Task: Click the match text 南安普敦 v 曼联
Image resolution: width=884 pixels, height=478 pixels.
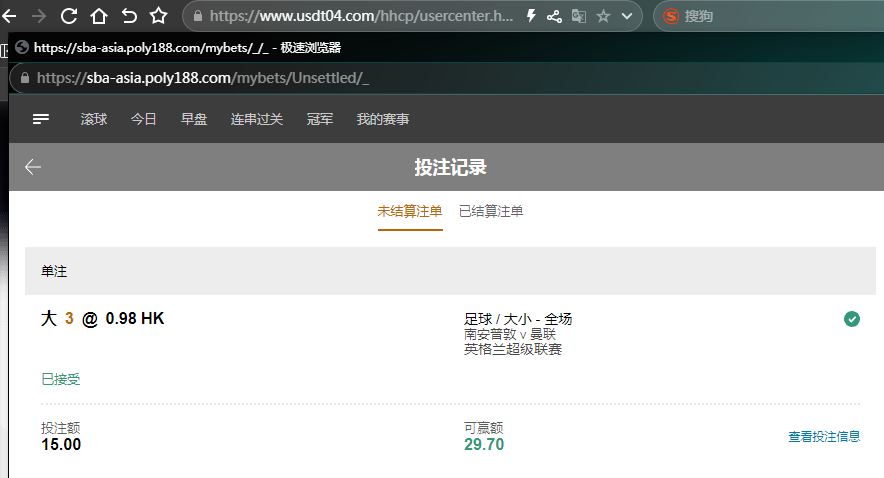Action: (510, 334)
